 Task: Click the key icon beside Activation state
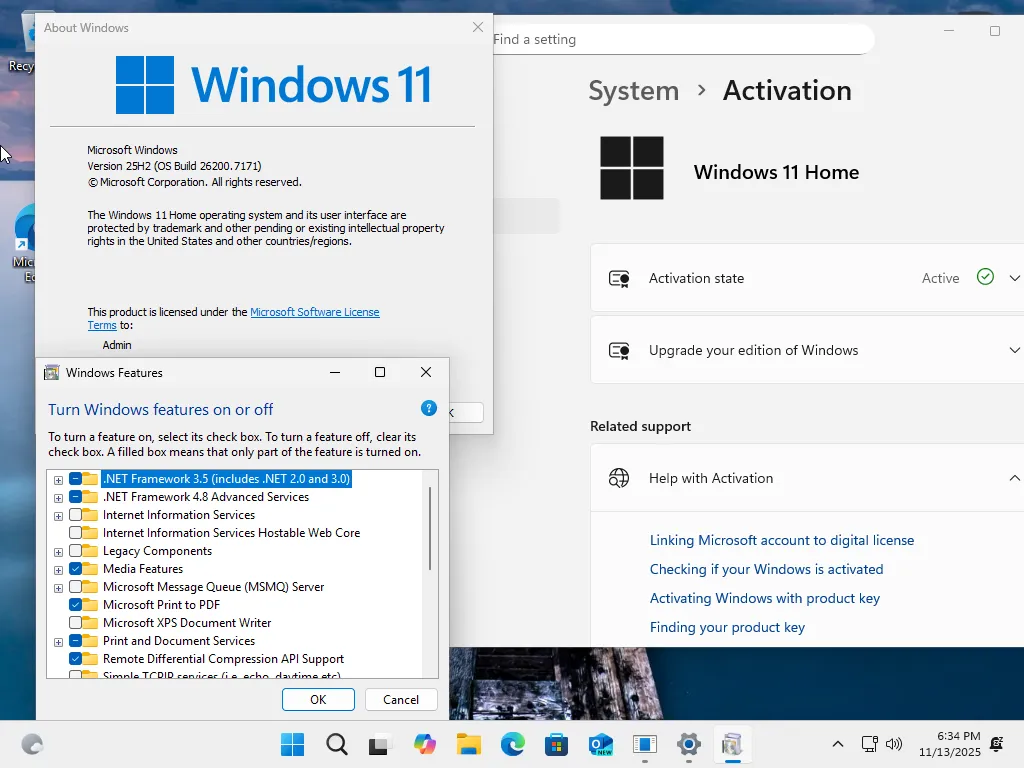click(x=618, y=278)
